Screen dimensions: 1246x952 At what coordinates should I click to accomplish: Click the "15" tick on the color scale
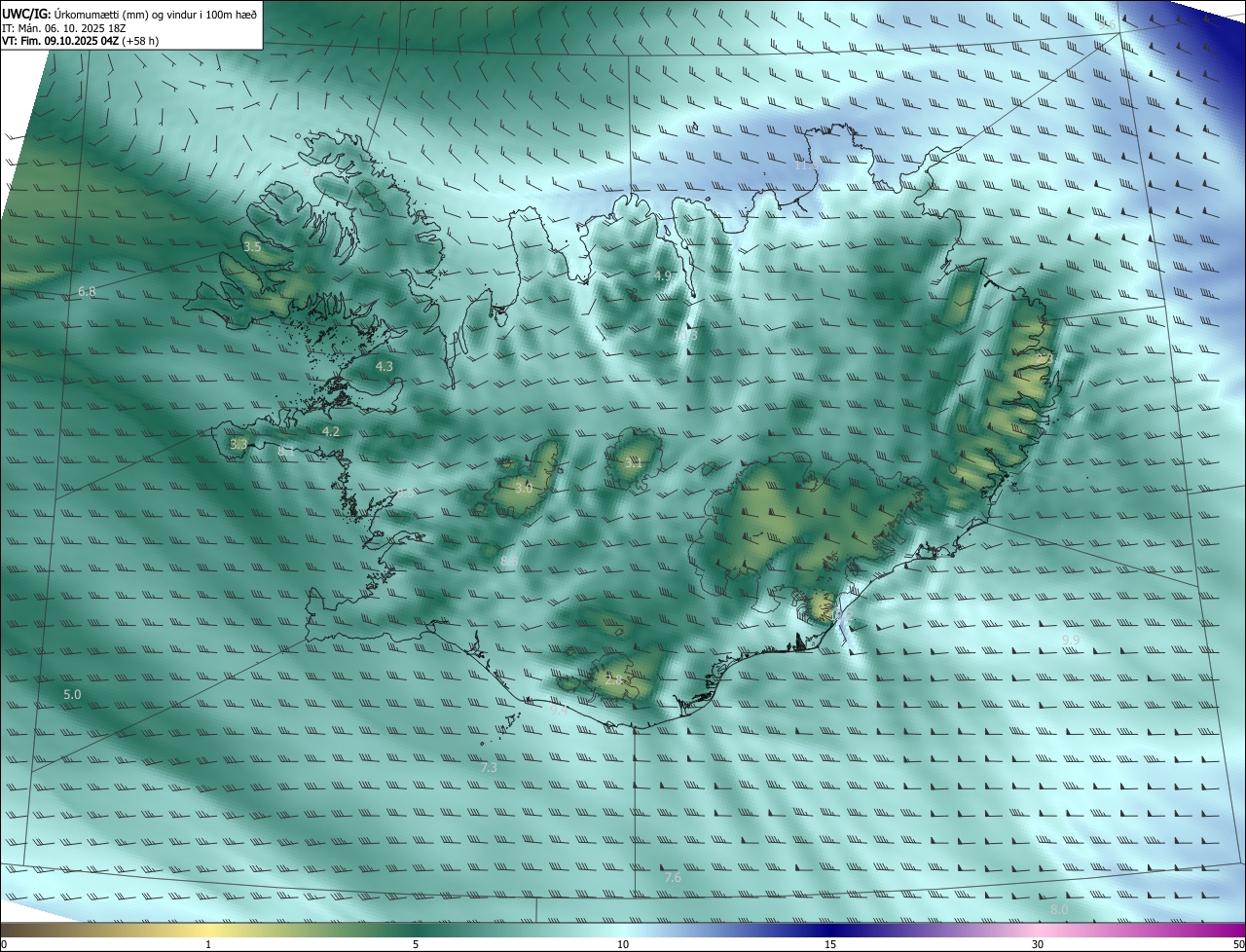(830, 944)
